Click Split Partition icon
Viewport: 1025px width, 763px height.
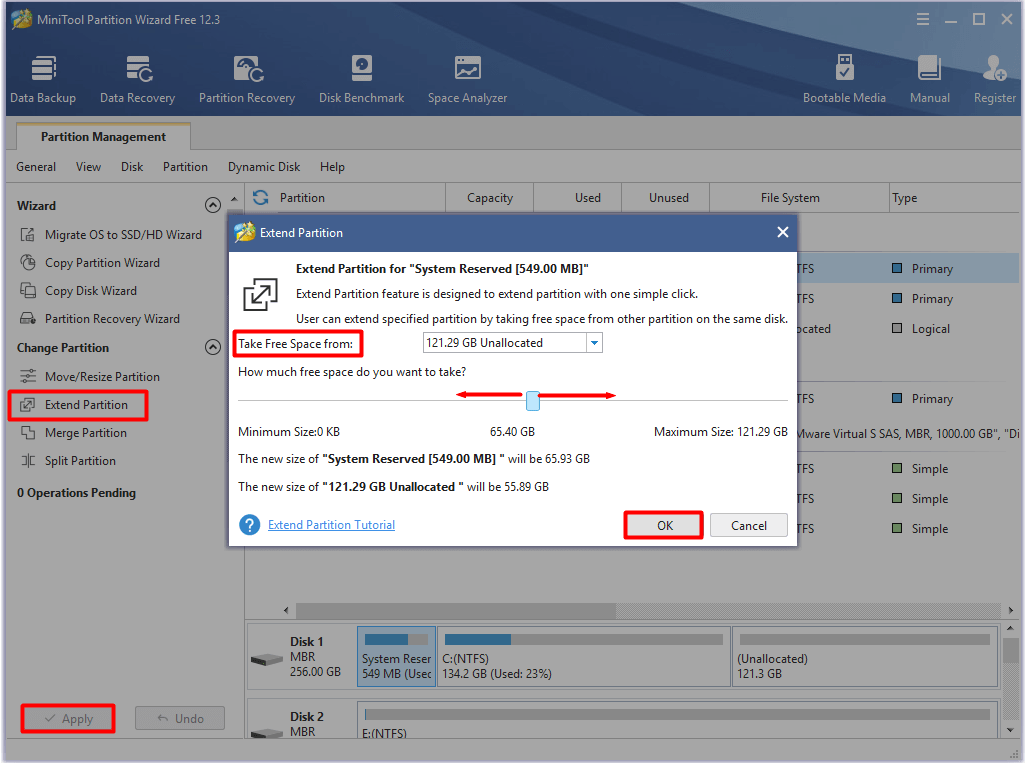pos(27,461)
